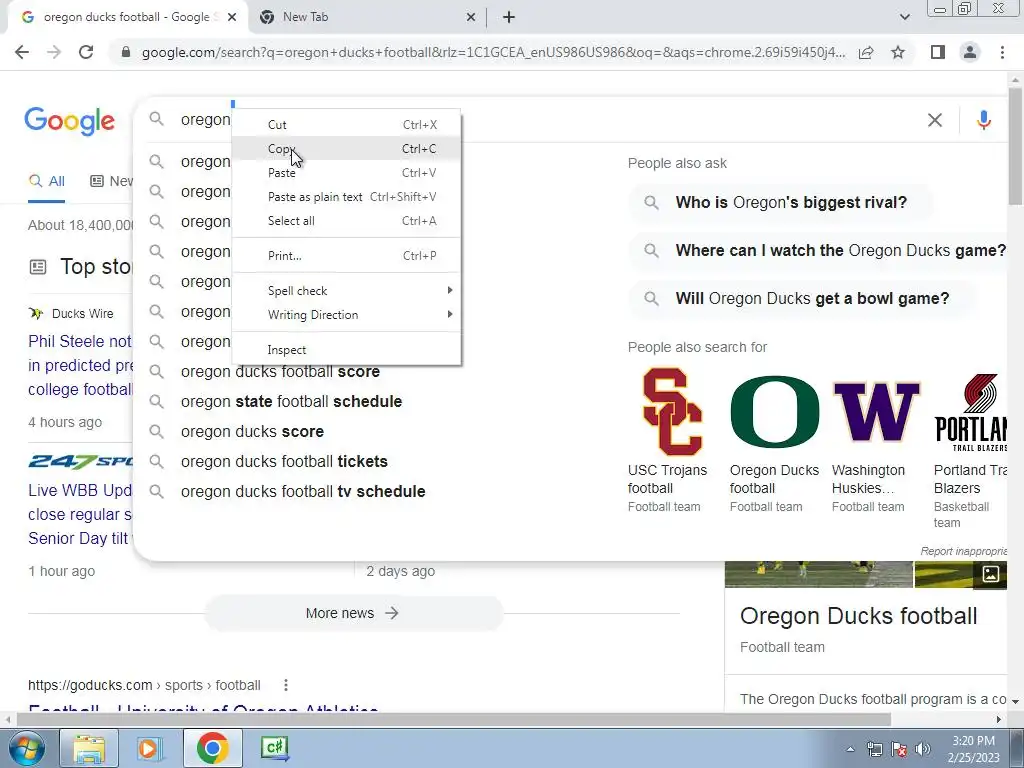
Task: Choose Select all in context menu
Action: pos(346,221)
